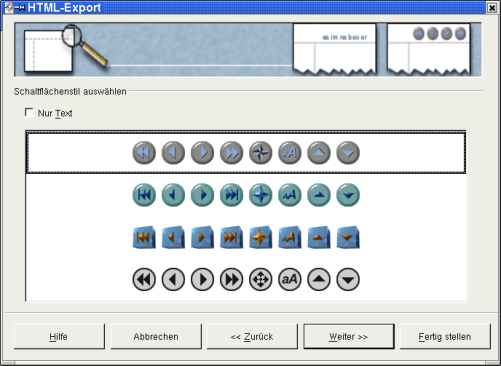Click the gray up-arrow round icon
Viewport: 501px width, 366px height.
point(319,153)
